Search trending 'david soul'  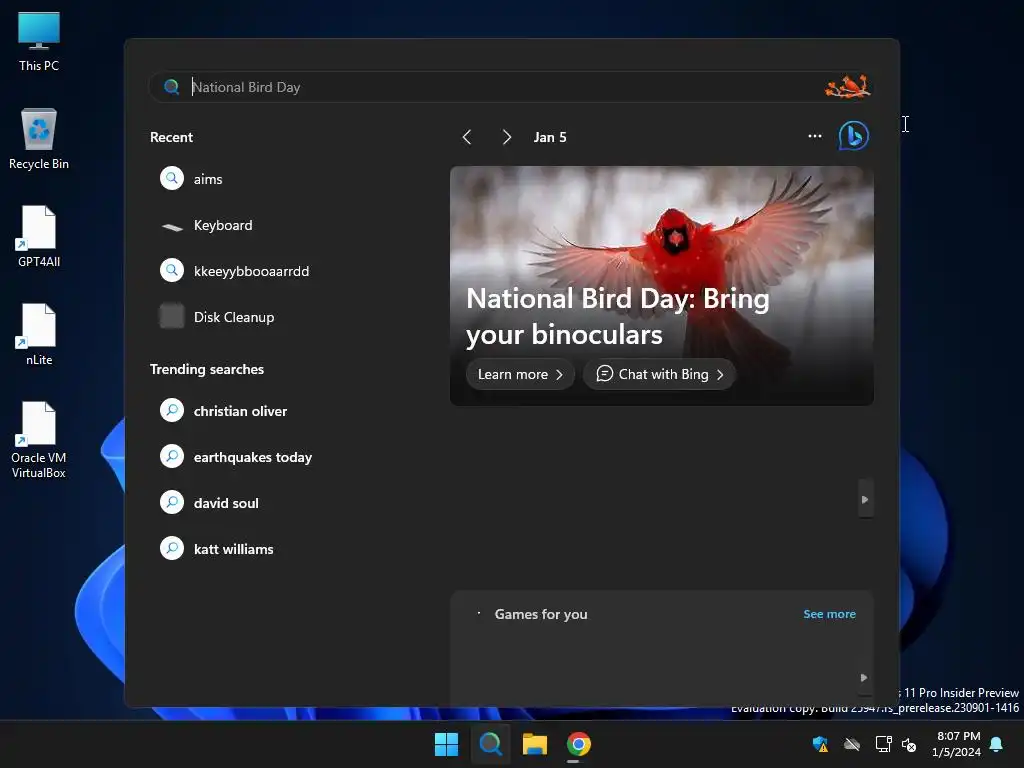226,504
